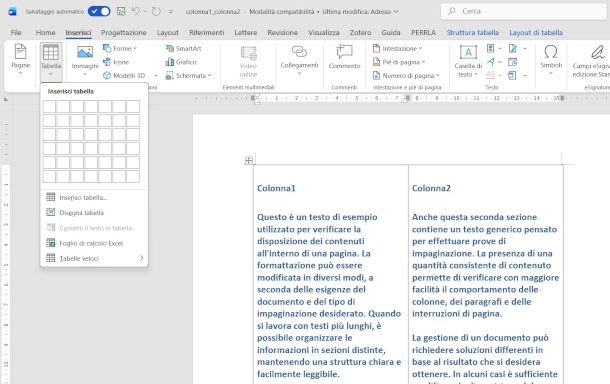Viewport: 610px width, 384px height.
Task: Open the PERRLA tab
Action: 423,33
